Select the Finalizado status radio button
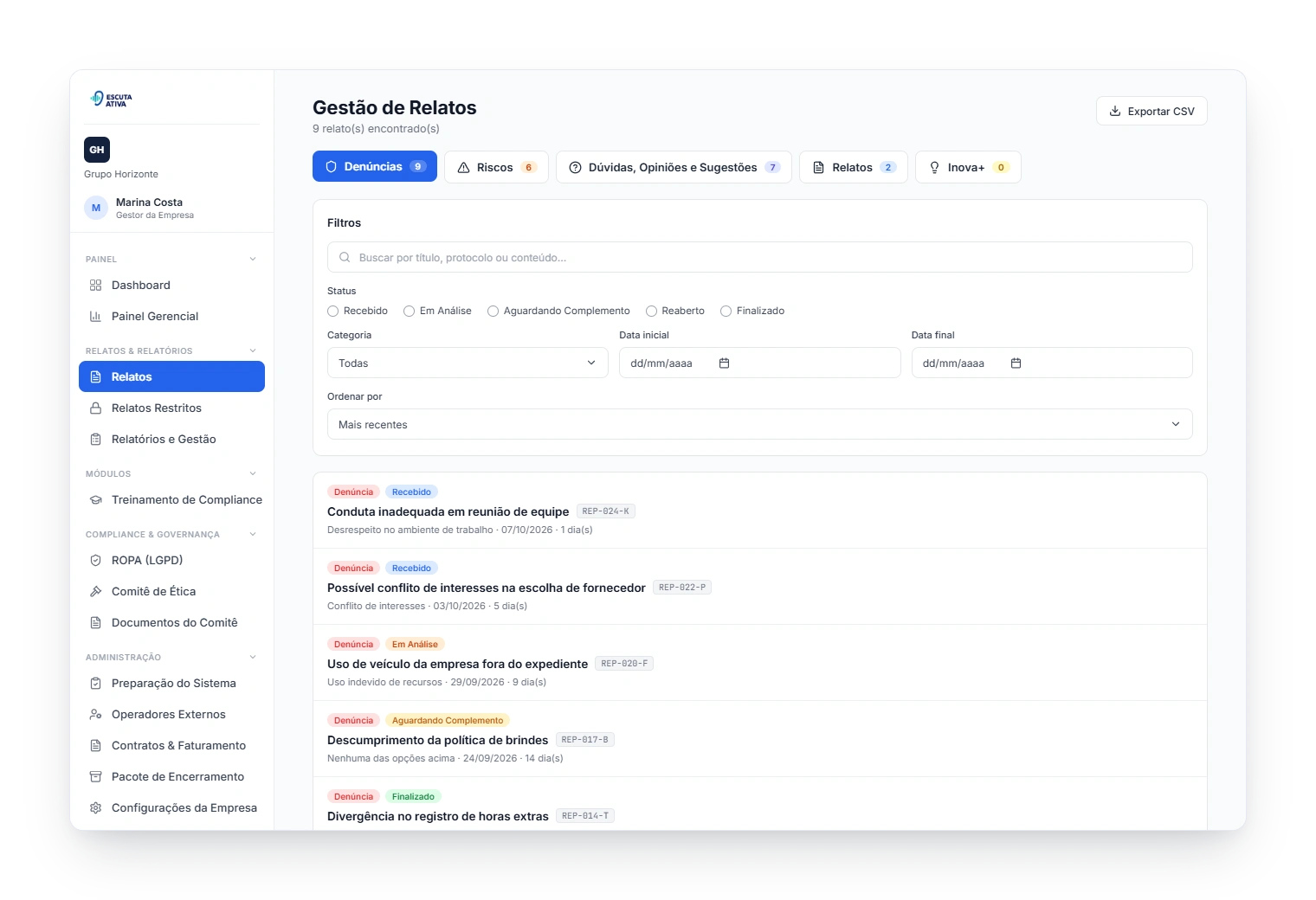Viewport: 1316px width, 900px height. tap(726, 312)
